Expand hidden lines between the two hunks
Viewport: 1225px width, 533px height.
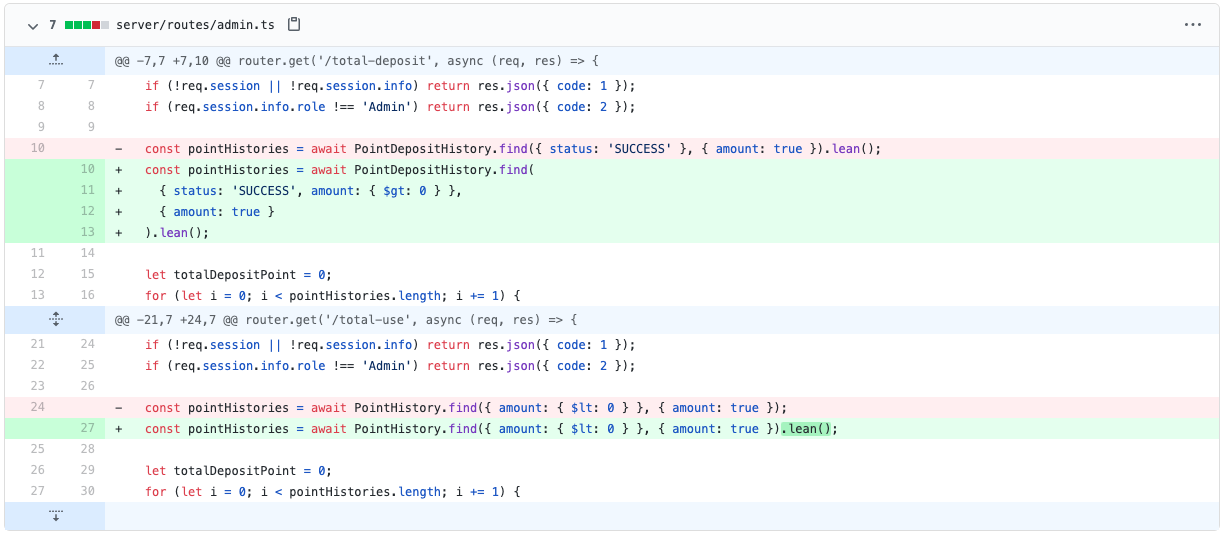click(55, 319)
